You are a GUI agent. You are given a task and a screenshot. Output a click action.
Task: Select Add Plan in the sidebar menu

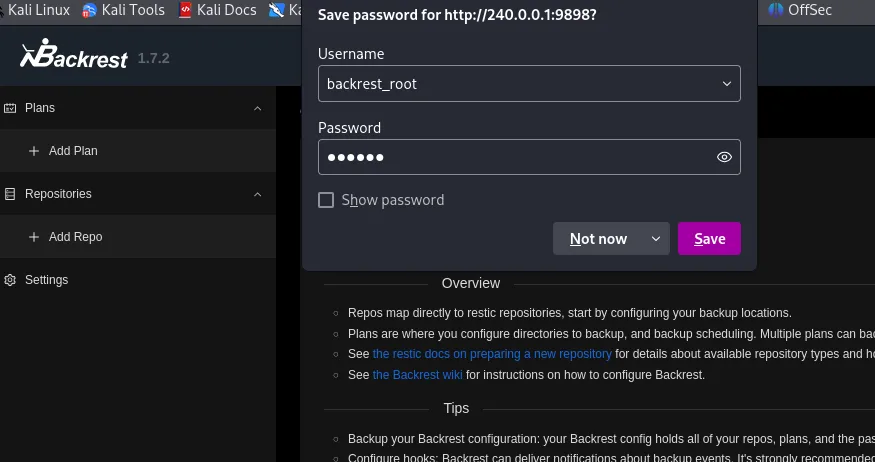tap(73, 151)
